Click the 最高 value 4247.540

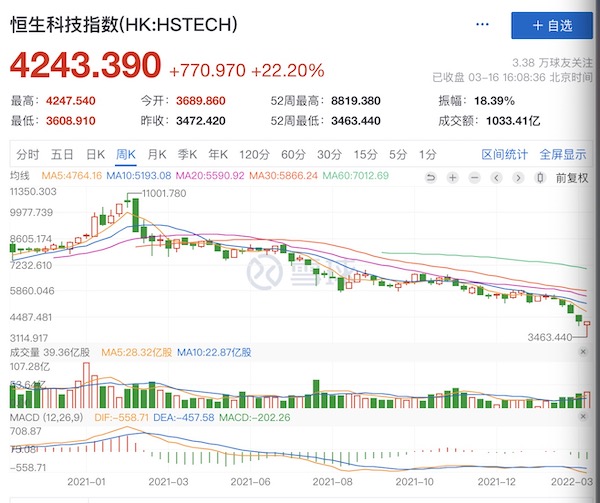tap(70, 101)
